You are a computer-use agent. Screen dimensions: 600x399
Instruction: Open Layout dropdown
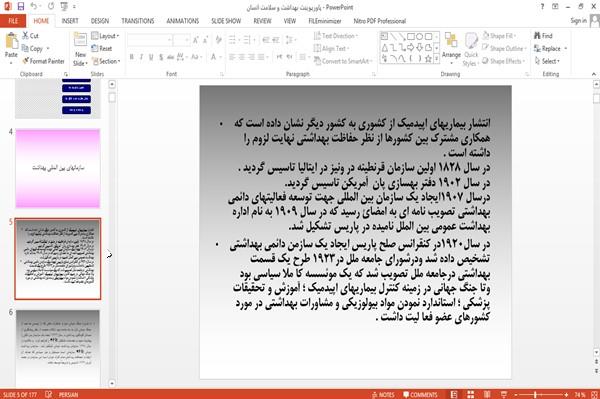point(105,36)
